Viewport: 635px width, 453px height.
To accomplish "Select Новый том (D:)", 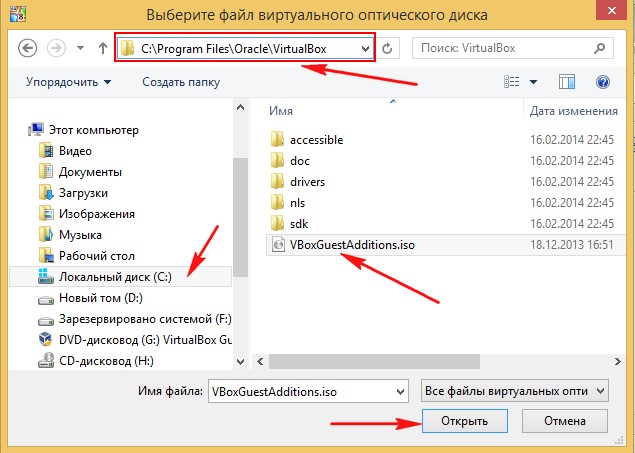I will (x=90, y=298).
